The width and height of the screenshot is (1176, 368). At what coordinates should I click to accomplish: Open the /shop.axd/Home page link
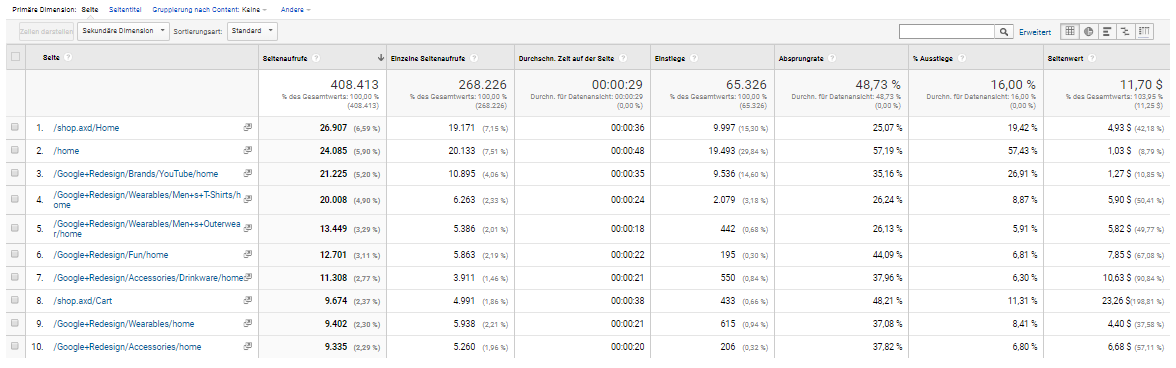pos(86,128)
